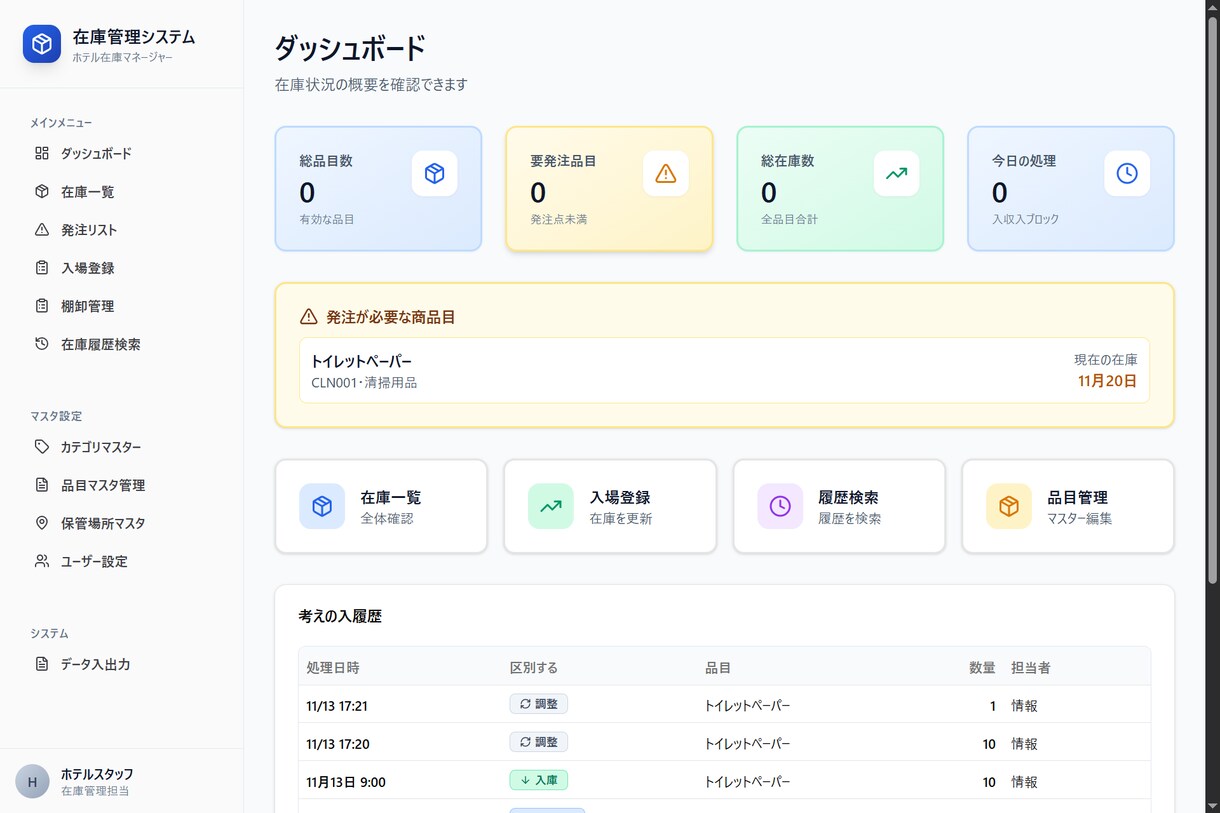The width and height of the screenshot is (1220, 813).
Task: Click the warning icon on 要発注品目 card
Action: pos(665,173)
